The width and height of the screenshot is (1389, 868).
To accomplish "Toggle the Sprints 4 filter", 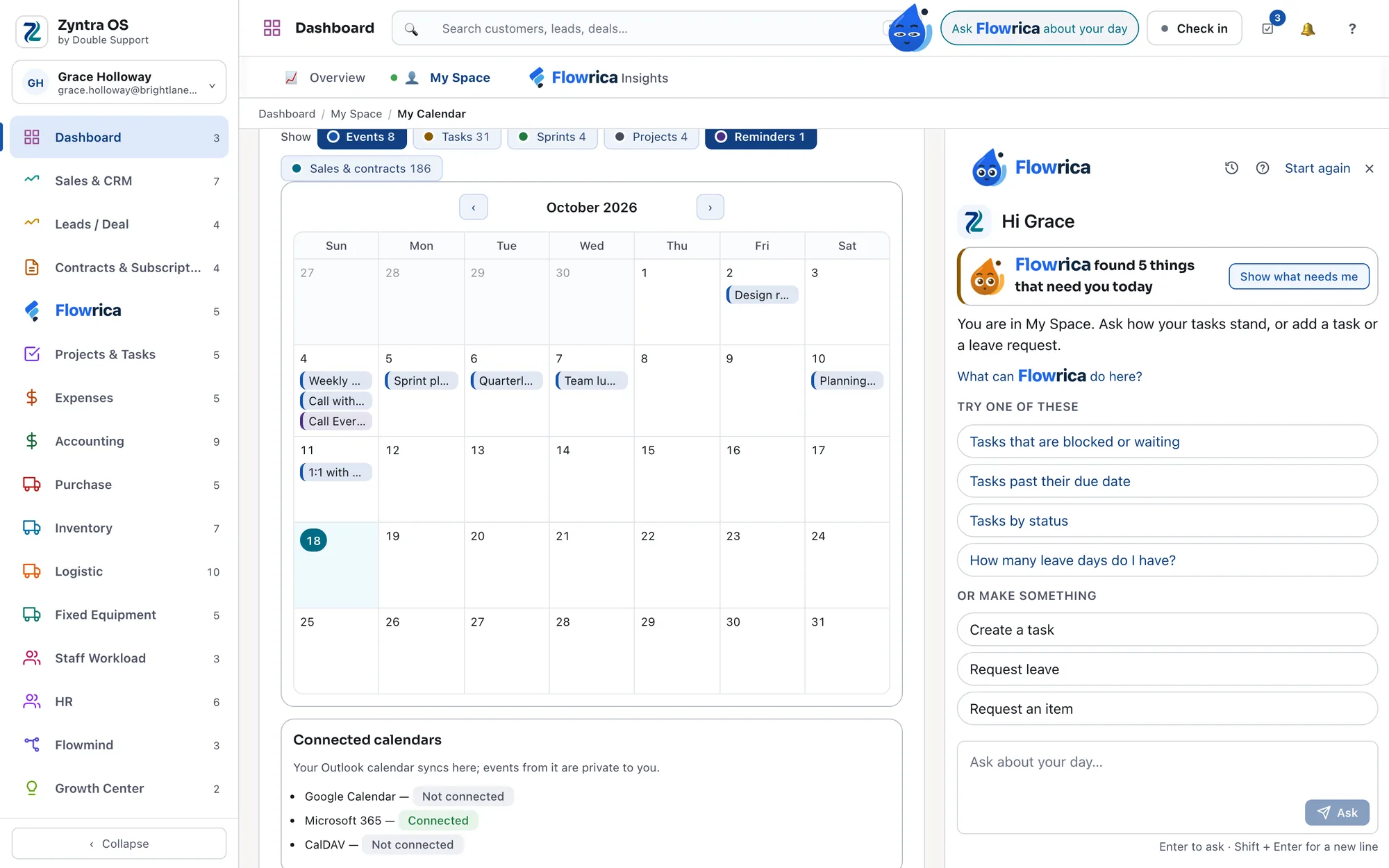I will coord(552,137).
